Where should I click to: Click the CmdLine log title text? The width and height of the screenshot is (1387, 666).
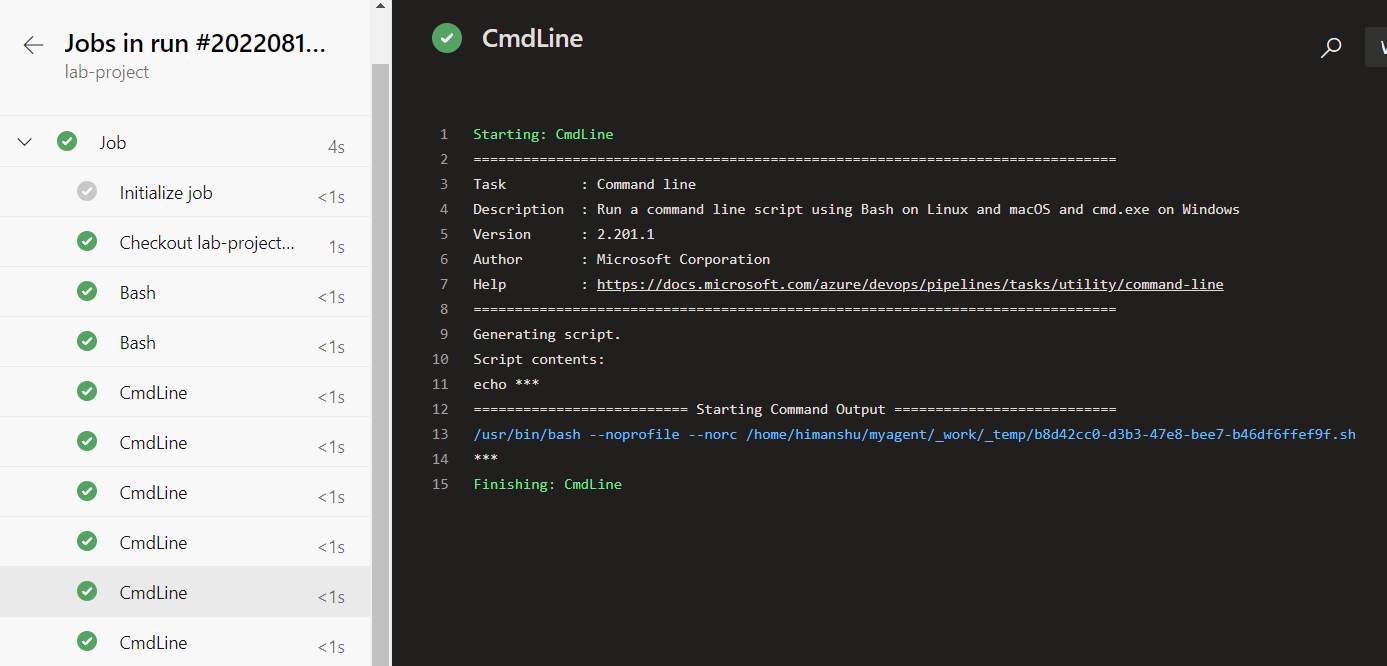click(532, 39)
